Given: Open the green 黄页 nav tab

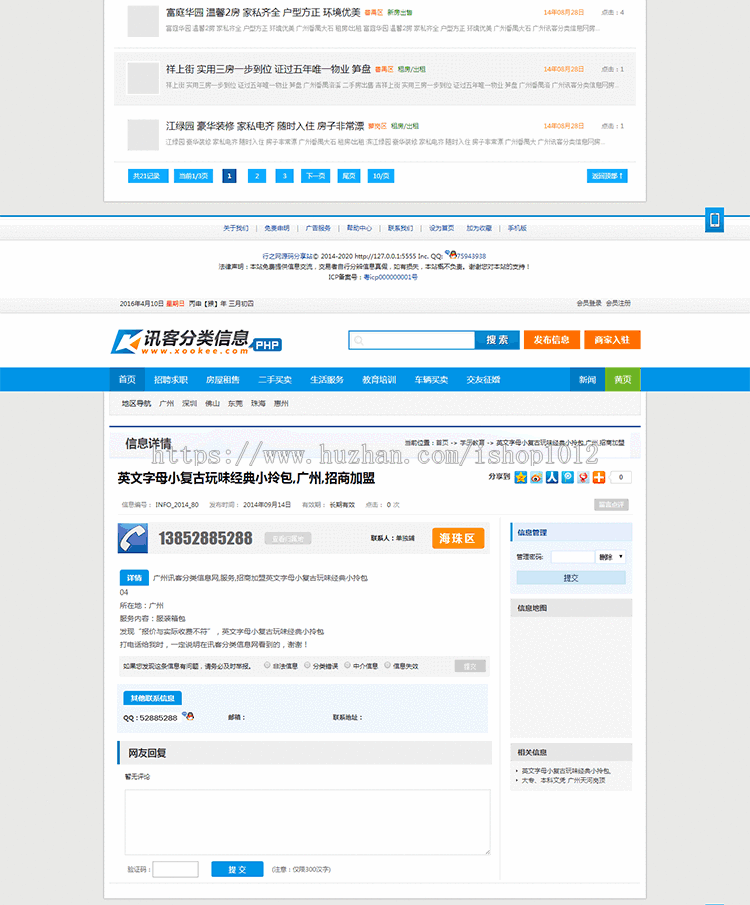Looking at the screenshot, I should pyautogui.click(x=622, y=379).
